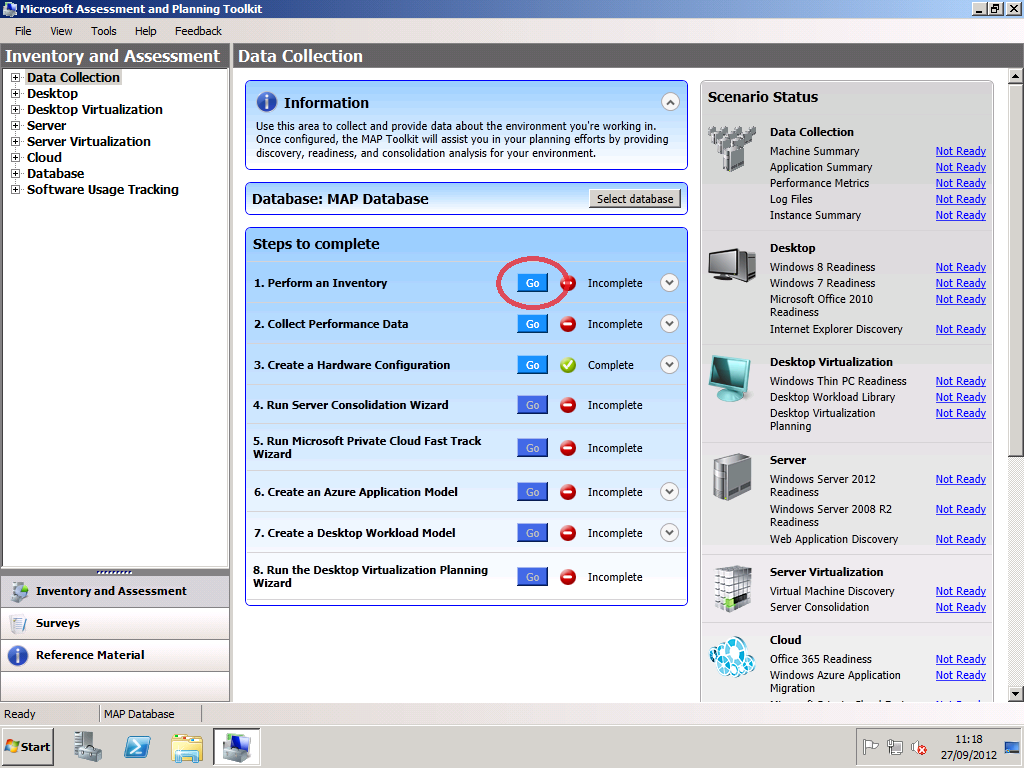
Task: Expand the Software Usage Tracking node
Action: tap(16, 189)
